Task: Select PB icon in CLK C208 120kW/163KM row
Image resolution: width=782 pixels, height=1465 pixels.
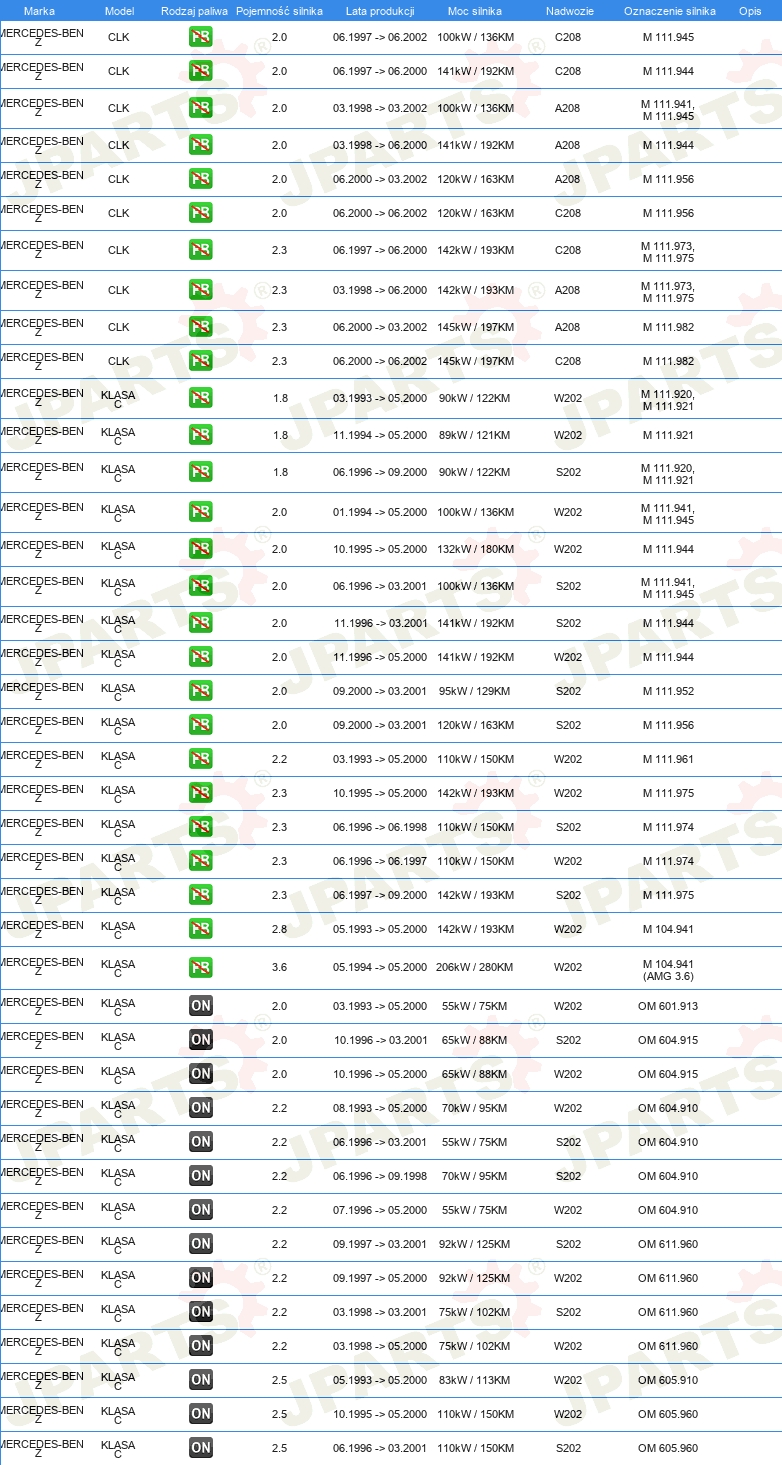Action: click(201, 213)
